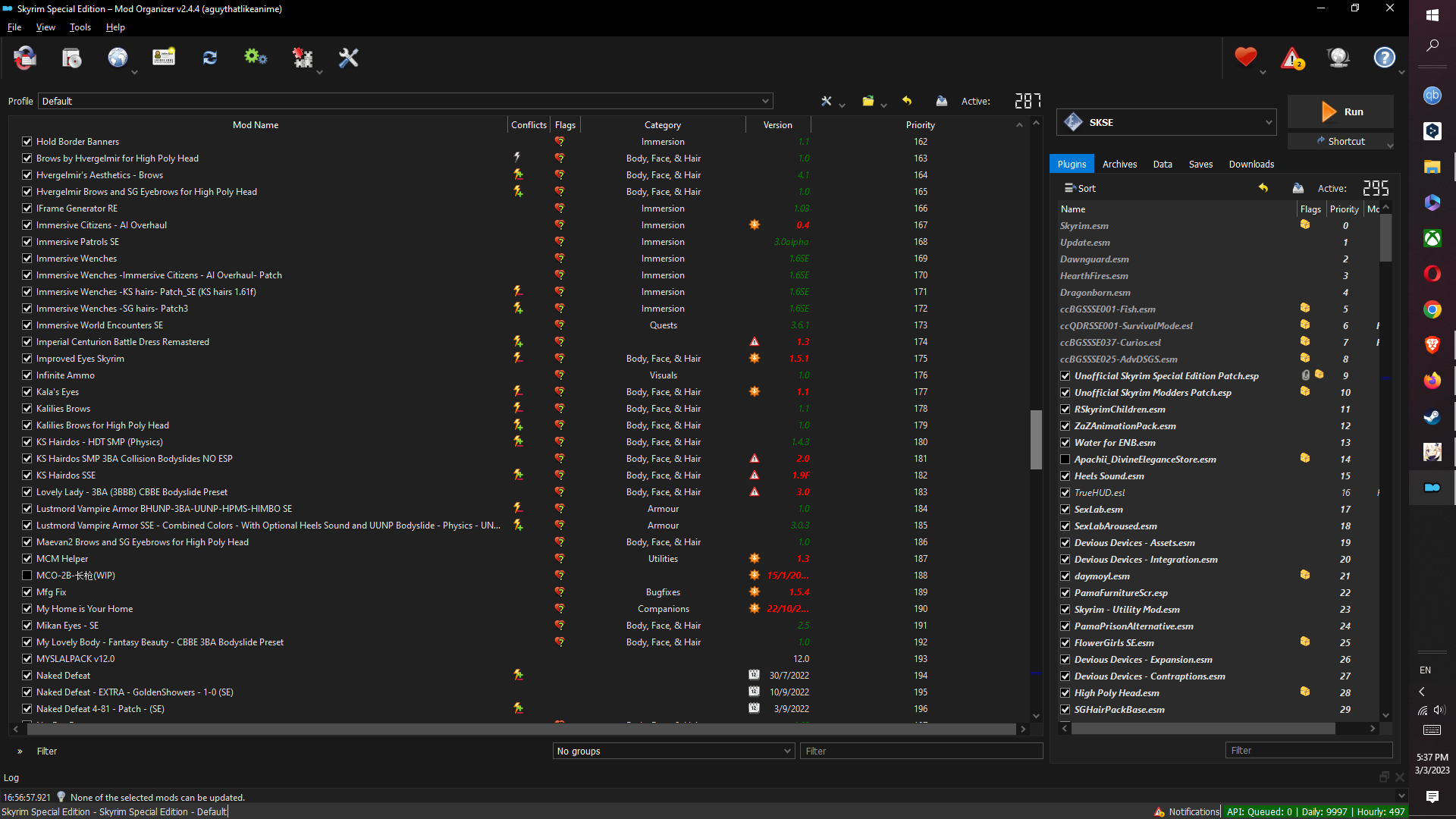The image size is (1456, 819).
Task: Click create backup icon above mod list
Action: point(942,101)
